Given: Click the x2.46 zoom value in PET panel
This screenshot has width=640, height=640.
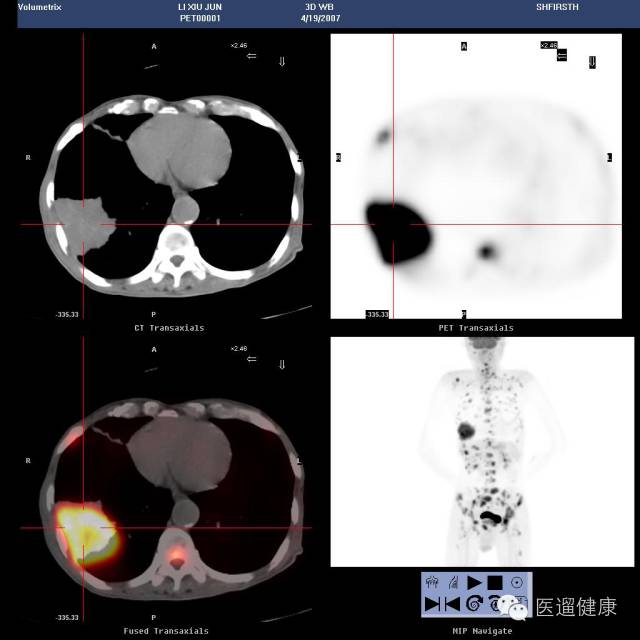Looking at the screenshot, I should pyautogui.click(x=549, y=45).
